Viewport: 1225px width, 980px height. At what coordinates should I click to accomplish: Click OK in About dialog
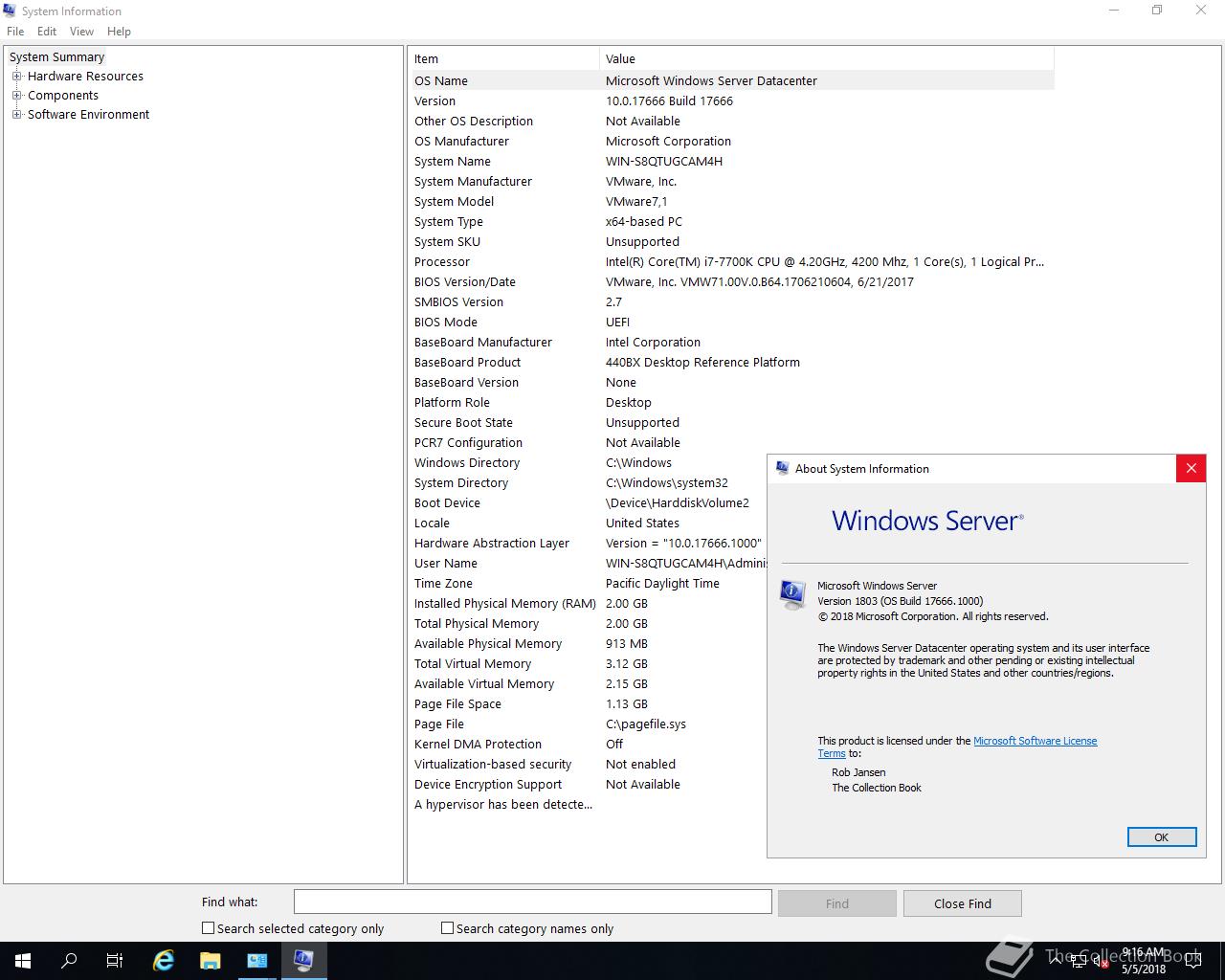coord(1162,837)
